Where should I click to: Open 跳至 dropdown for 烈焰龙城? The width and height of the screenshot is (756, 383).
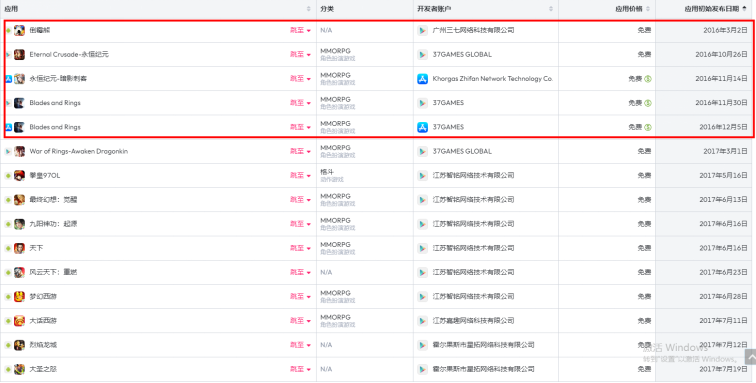300,345
